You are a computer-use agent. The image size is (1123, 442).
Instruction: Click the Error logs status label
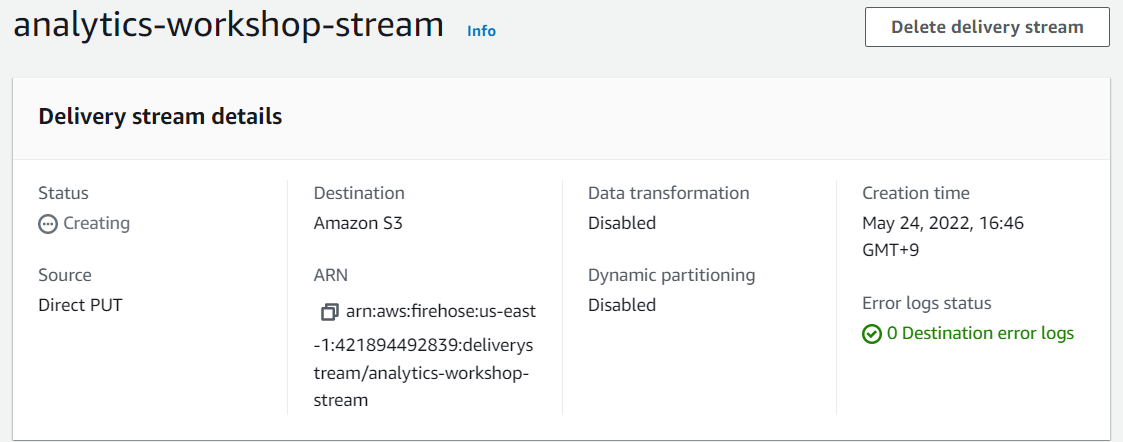pos(927,303)
